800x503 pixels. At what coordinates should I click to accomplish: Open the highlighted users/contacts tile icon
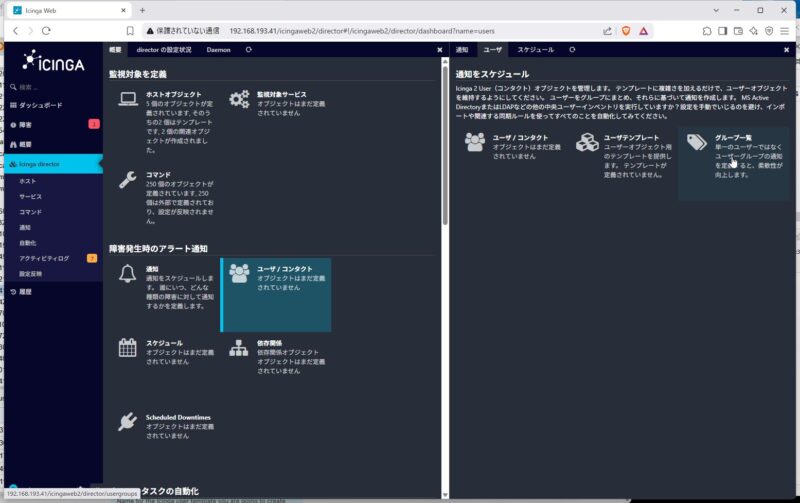tap(239, 273)
